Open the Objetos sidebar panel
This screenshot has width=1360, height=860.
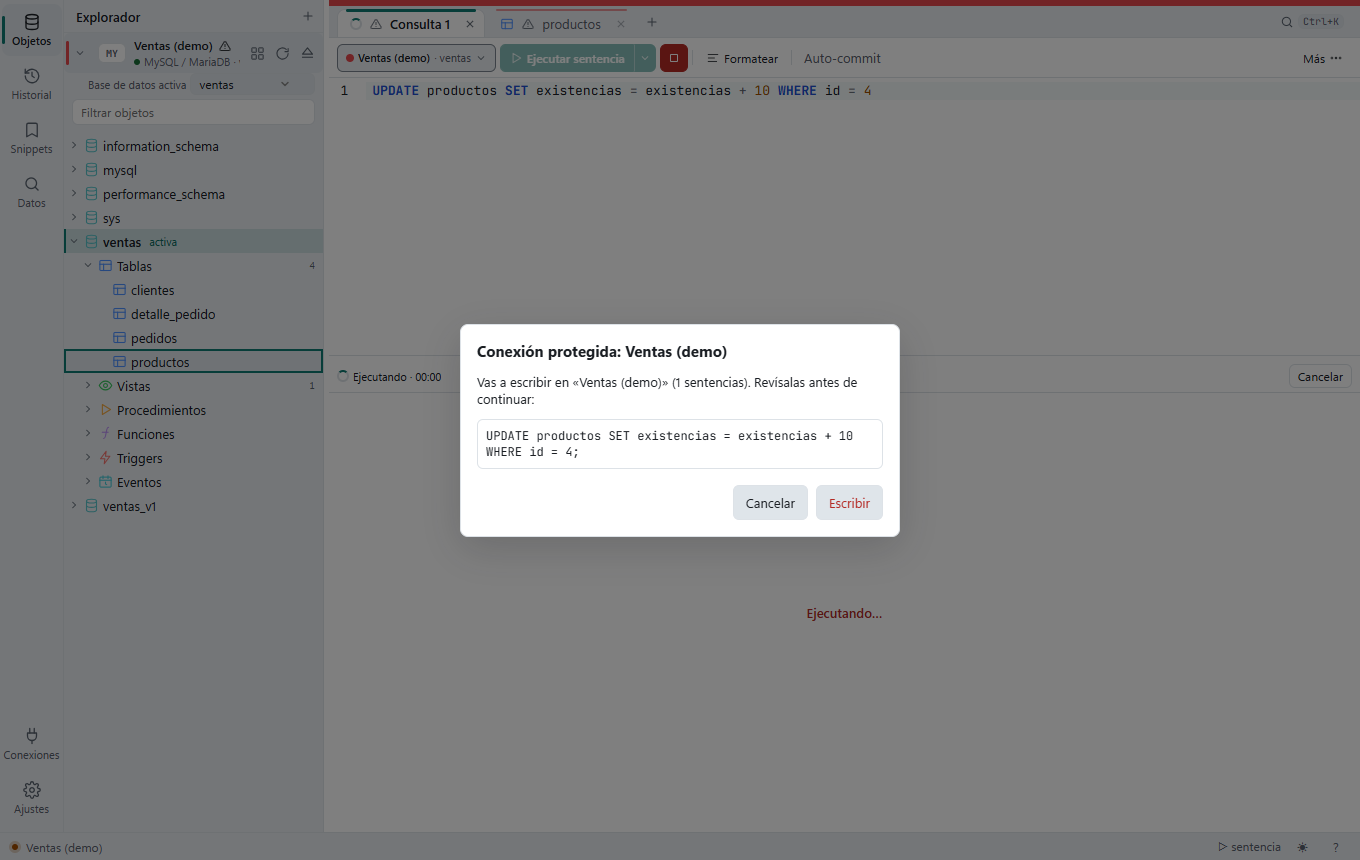pyautogui.click(x=31, y=30)
